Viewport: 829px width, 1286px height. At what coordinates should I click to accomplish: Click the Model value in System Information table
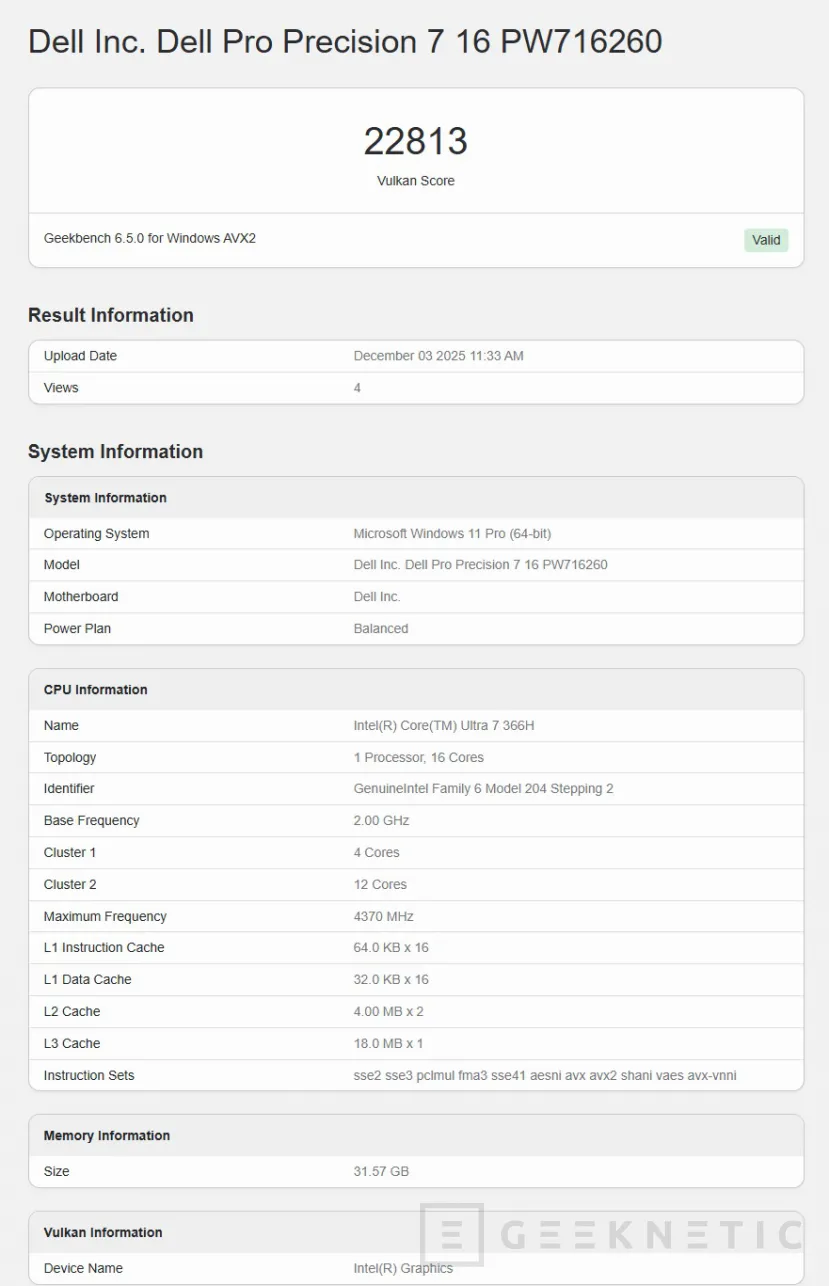coord(480,565)
